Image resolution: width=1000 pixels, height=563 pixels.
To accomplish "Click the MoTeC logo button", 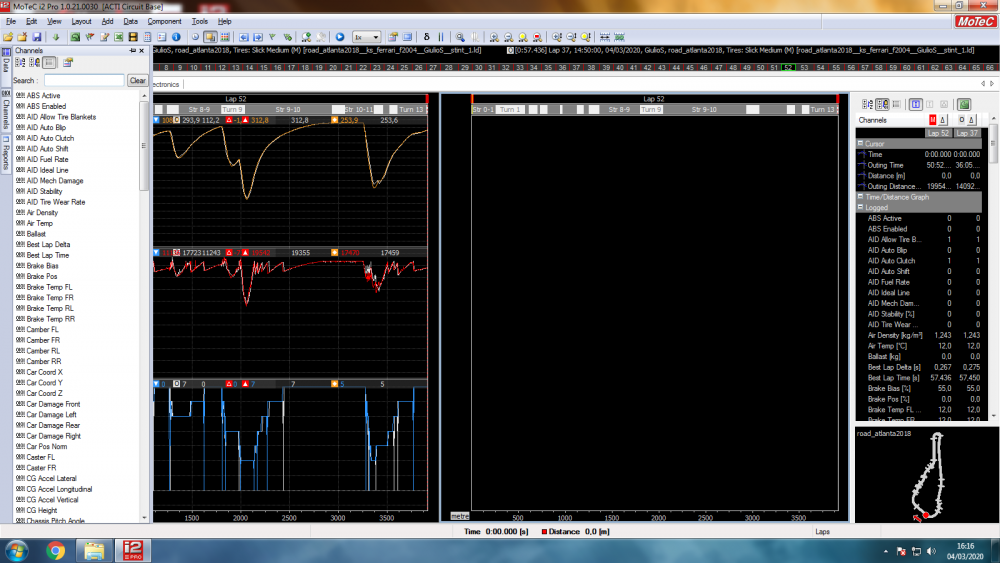I will (975, 21).
